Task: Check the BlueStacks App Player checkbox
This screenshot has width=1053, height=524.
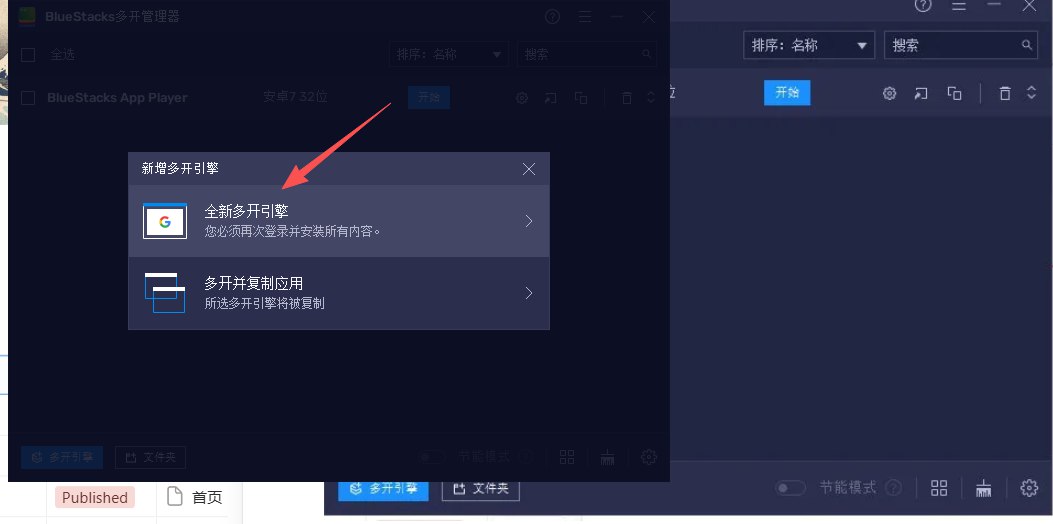Action: point(28,98)
